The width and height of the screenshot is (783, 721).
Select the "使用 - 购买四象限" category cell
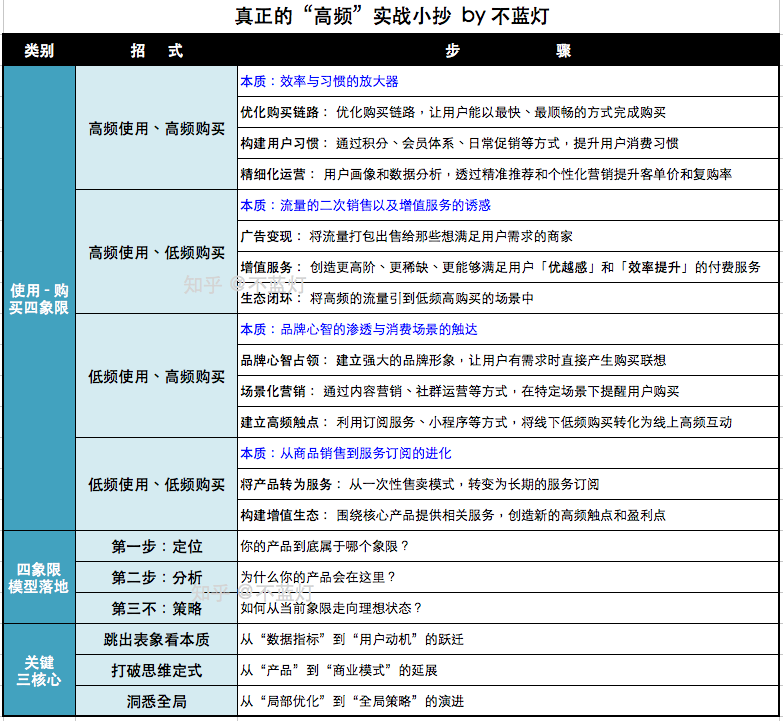(39, 298)
